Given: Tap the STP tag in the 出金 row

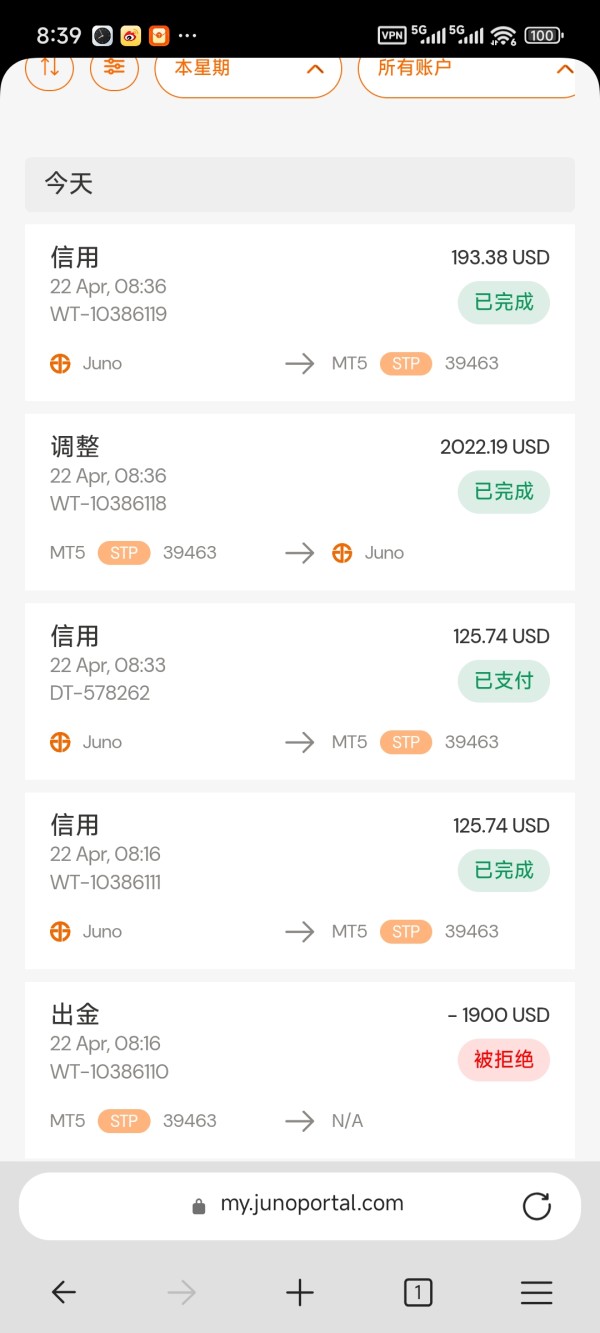Looking at the screenshot, I should [124, 1121].
